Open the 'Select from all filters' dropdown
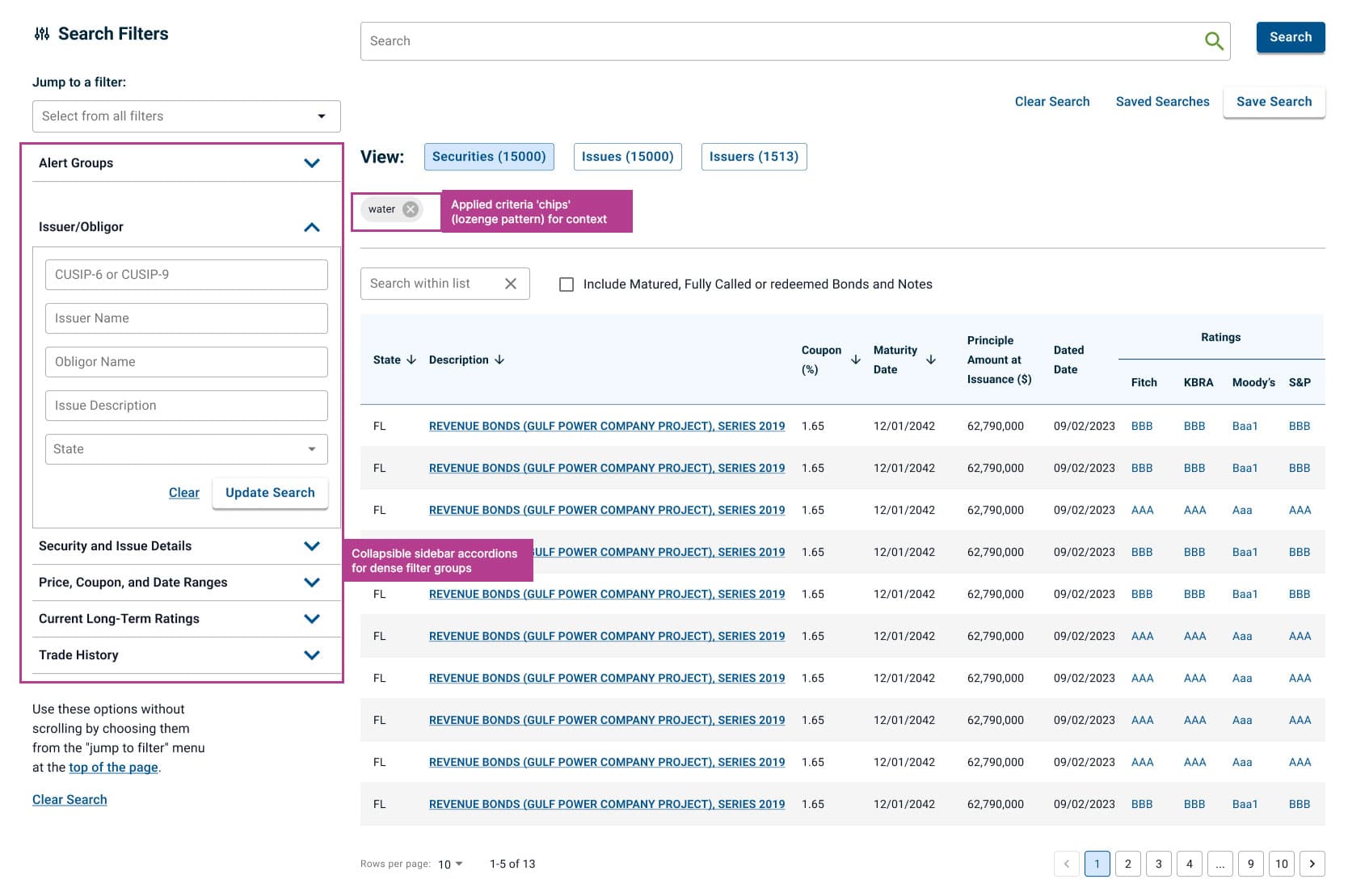1348x896 pixels. coord(186,116)
